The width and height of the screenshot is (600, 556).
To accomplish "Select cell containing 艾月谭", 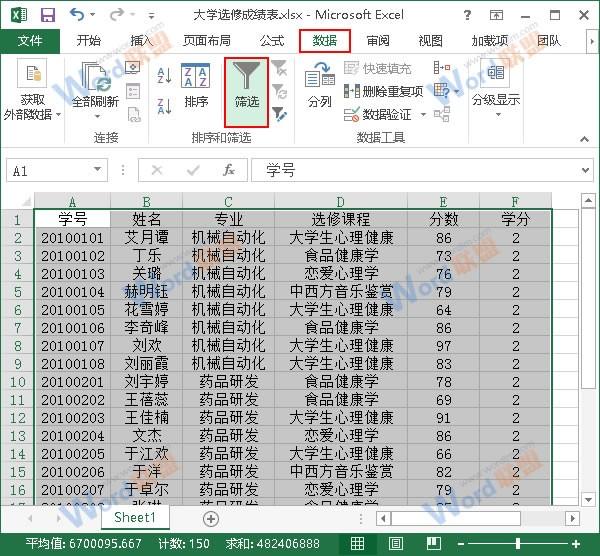I will click(146, 238).
